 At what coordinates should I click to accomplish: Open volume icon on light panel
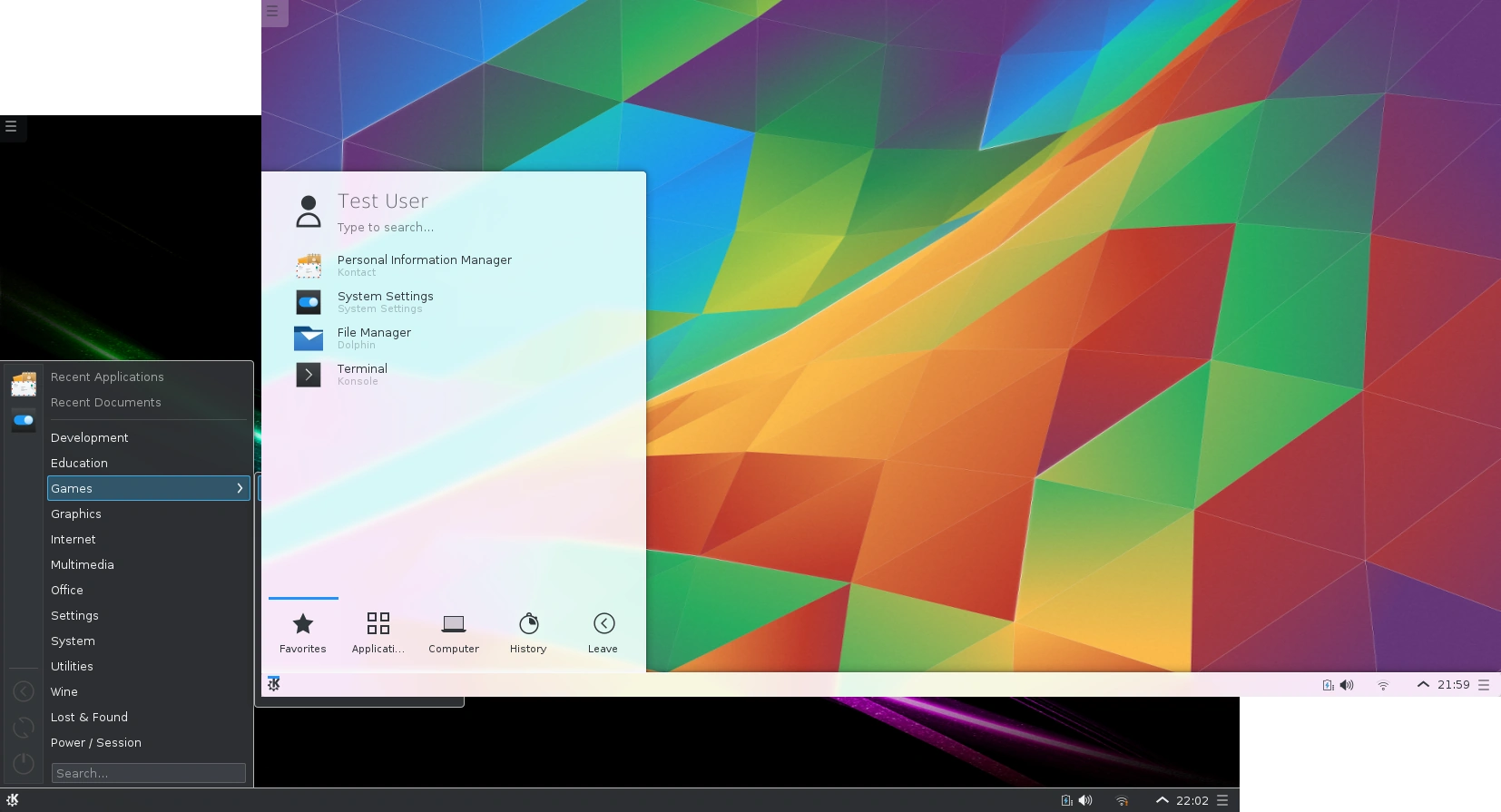click(1347, 685)
